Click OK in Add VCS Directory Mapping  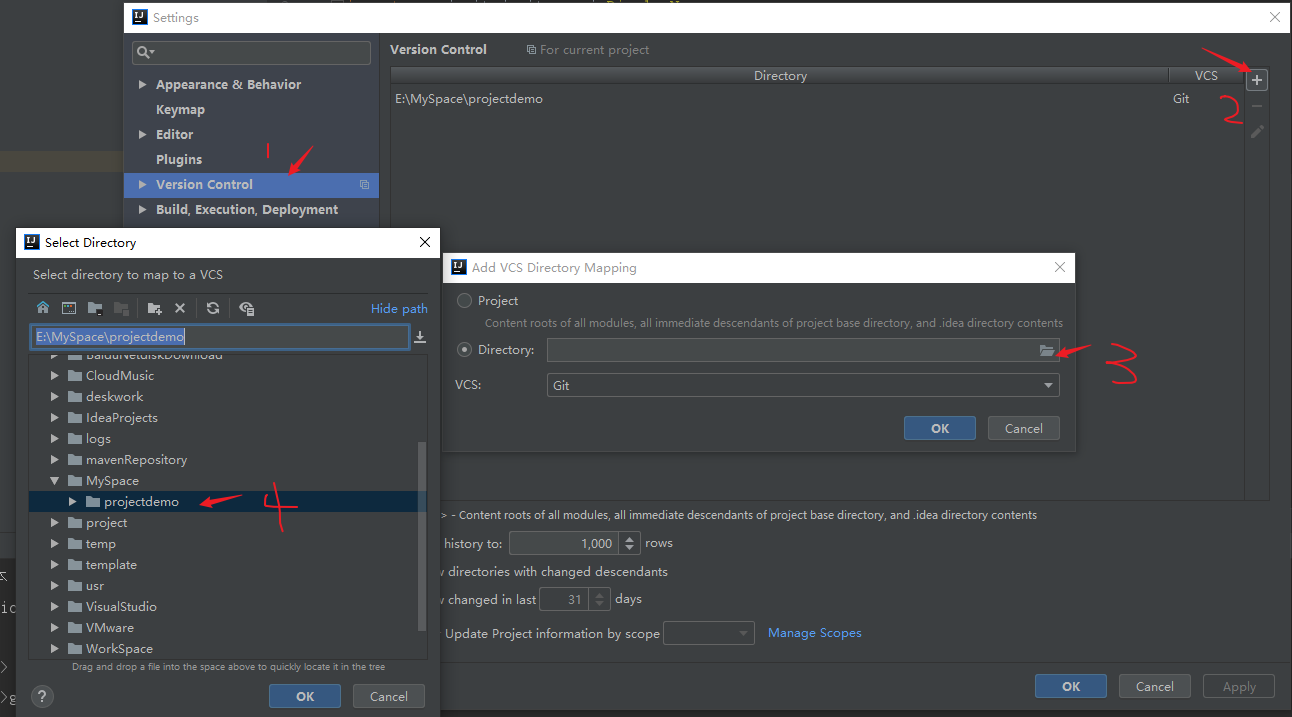940,428
